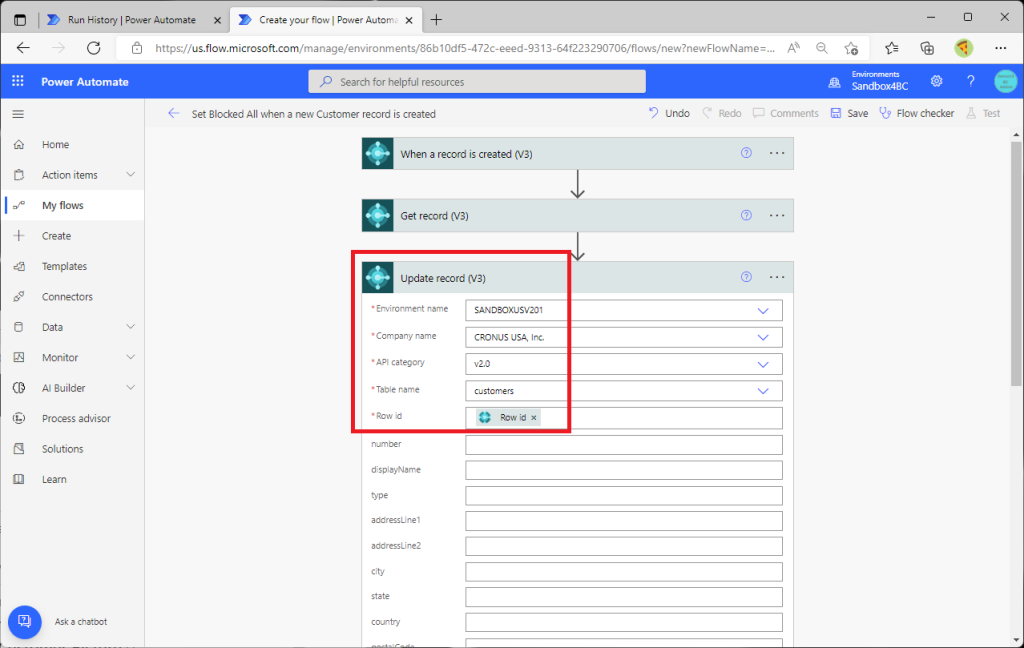This screenshot has width=1024, height=648.
Task: Expand the Company name dropdown
Action: pos(763,337)
